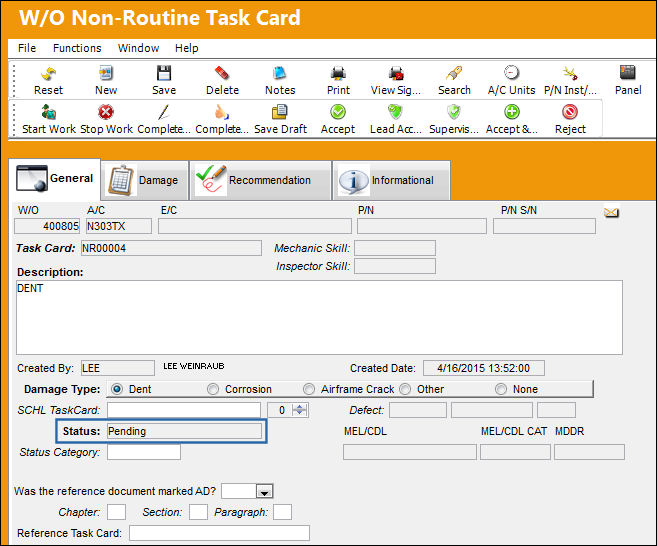Click the Reference Task Card field
The width and height of the screenshot is (657, 546).
point(220,533)
